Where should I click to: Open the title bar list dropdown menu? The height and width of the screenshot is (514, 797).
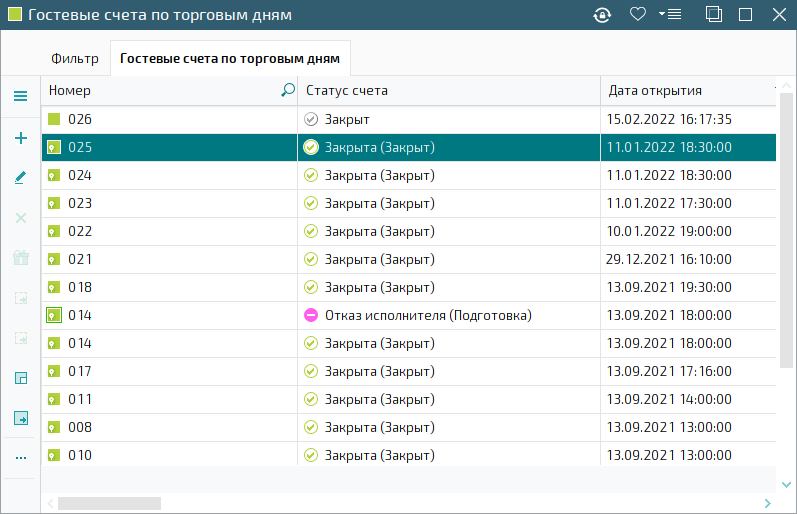(x=670, y=14)
